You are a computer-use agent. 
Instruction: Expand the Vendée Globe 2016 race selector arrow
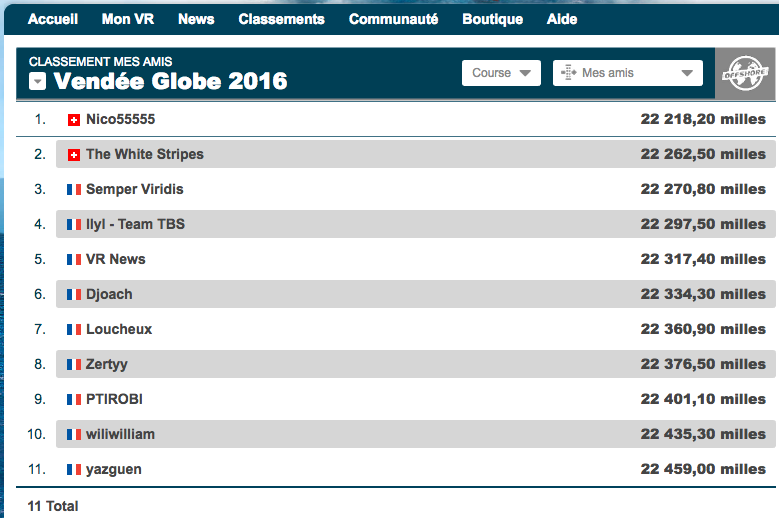coord(37,82)
